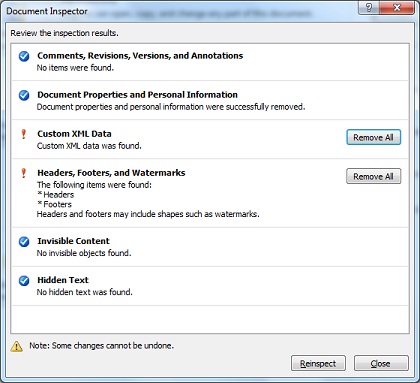Open help with the question mark button
The height and width of the screenshot is (383, 420).
tap(369, 8)
